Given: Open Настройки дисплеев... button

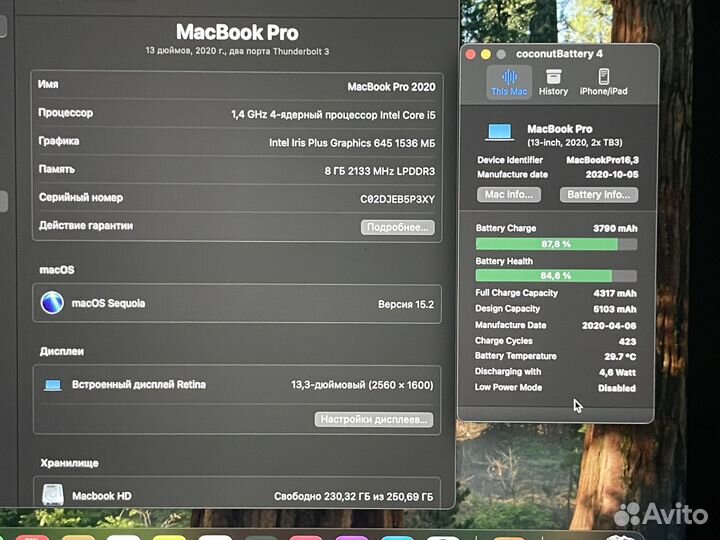Looking at the screenshot, I should [x=374, y=419].
